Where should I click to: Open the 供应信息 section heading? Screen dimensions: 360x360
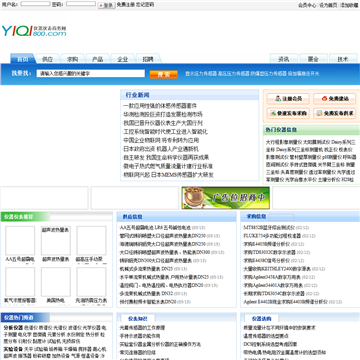click(132, 217)
